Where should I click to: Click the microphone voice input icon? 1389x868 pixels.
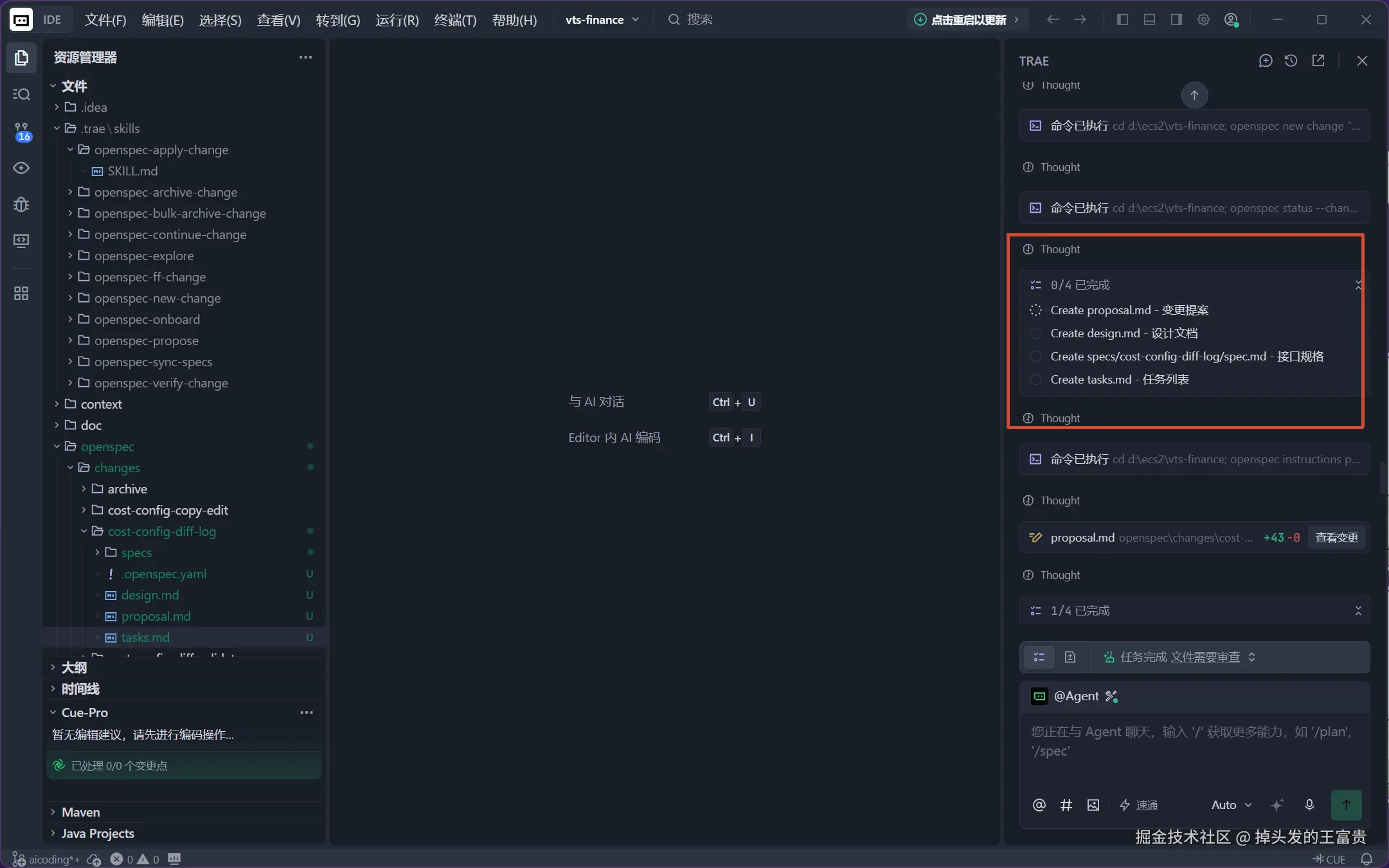pos(1309,805)
